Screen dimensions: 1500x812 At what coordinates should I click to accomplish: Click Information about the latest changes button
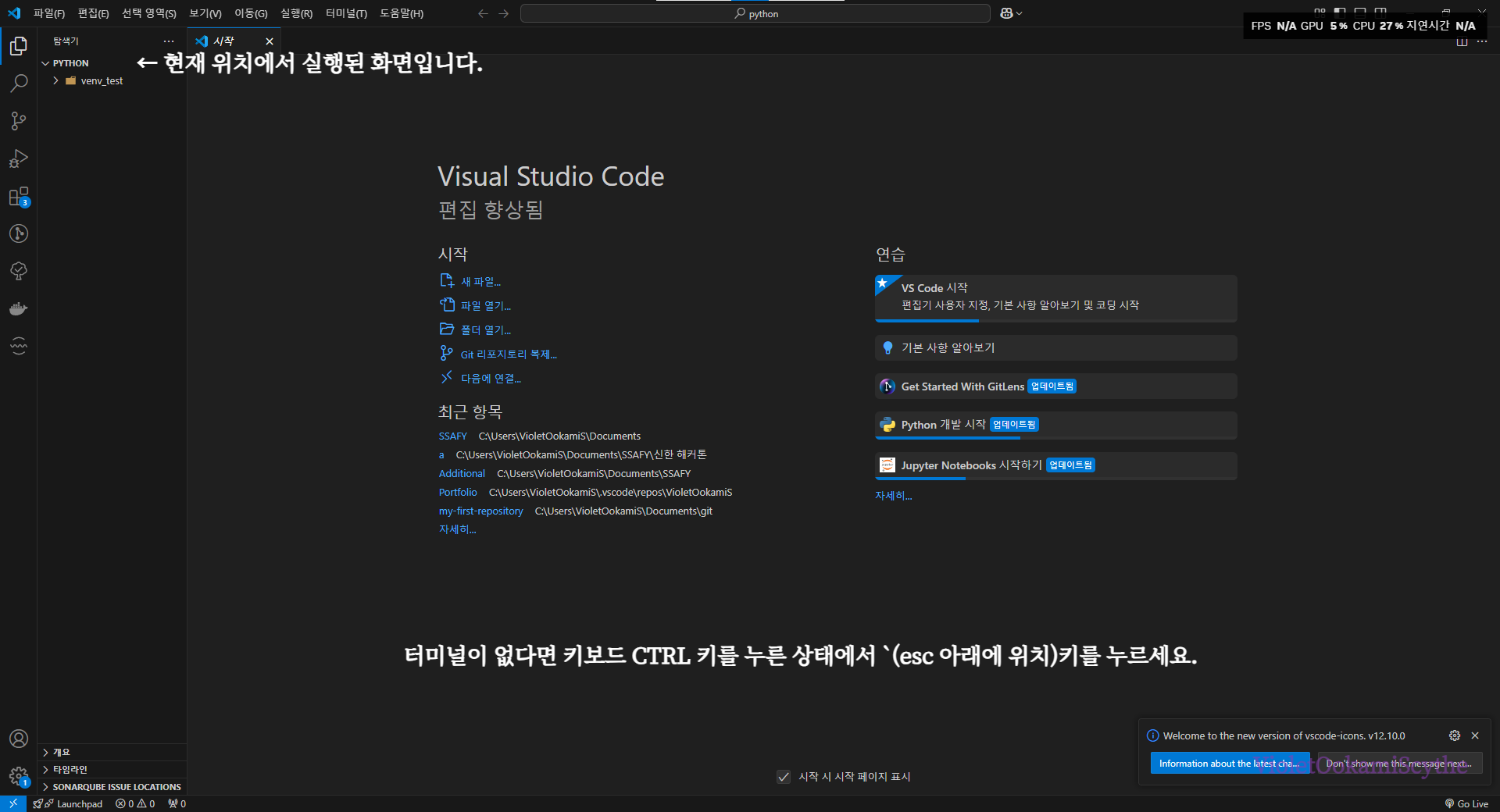tap(1230, 764)
